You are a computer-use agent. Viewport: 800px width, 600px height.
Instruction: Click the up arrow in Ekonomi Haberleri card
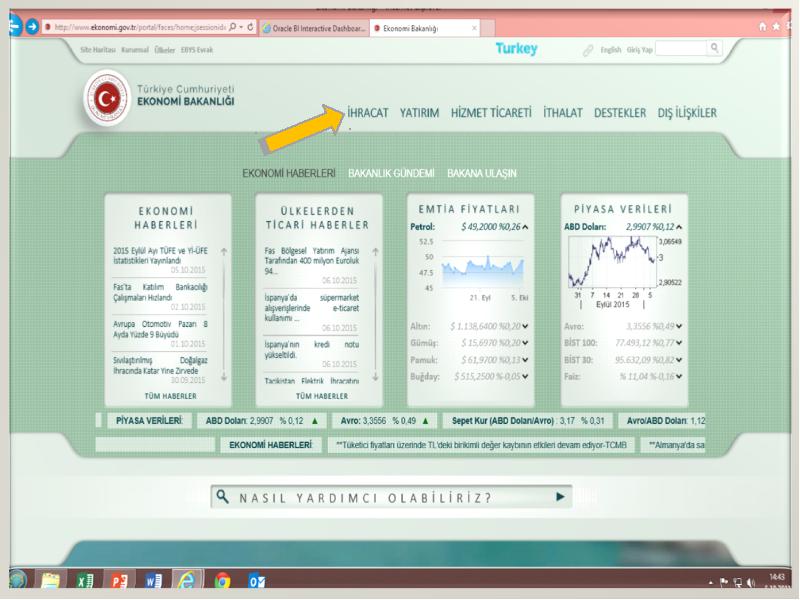pos(224,252)
